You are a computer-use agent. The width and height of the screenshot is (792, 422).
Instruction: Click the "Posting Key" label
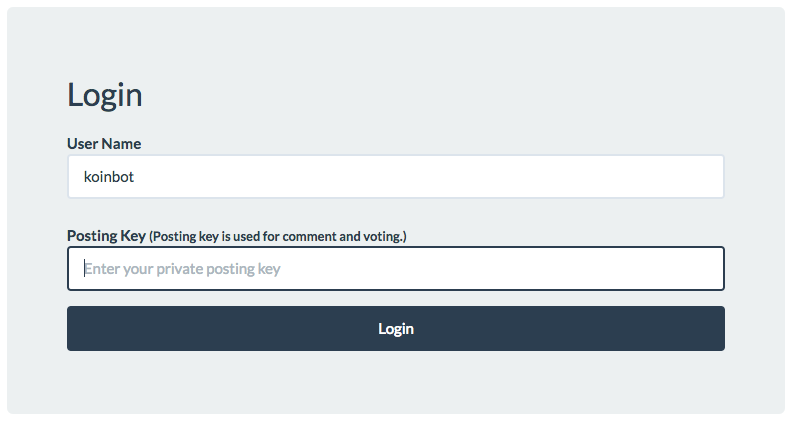[106, 236]
